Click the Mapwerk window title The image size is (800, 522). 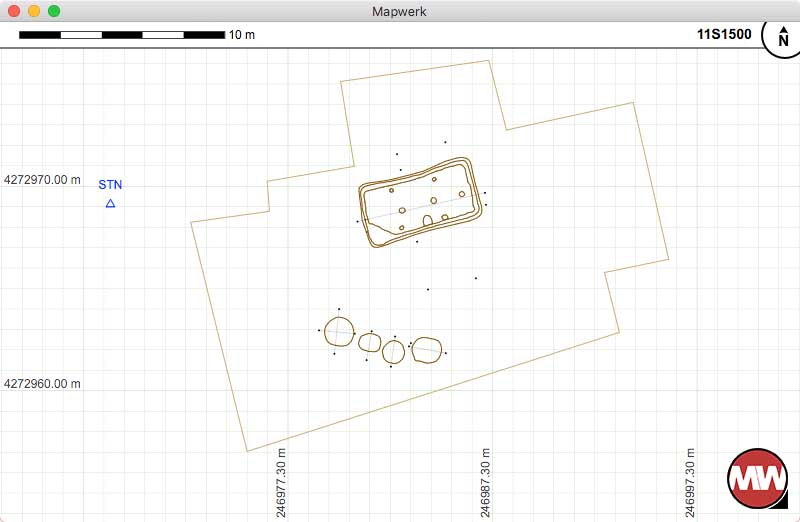[399, 11]
